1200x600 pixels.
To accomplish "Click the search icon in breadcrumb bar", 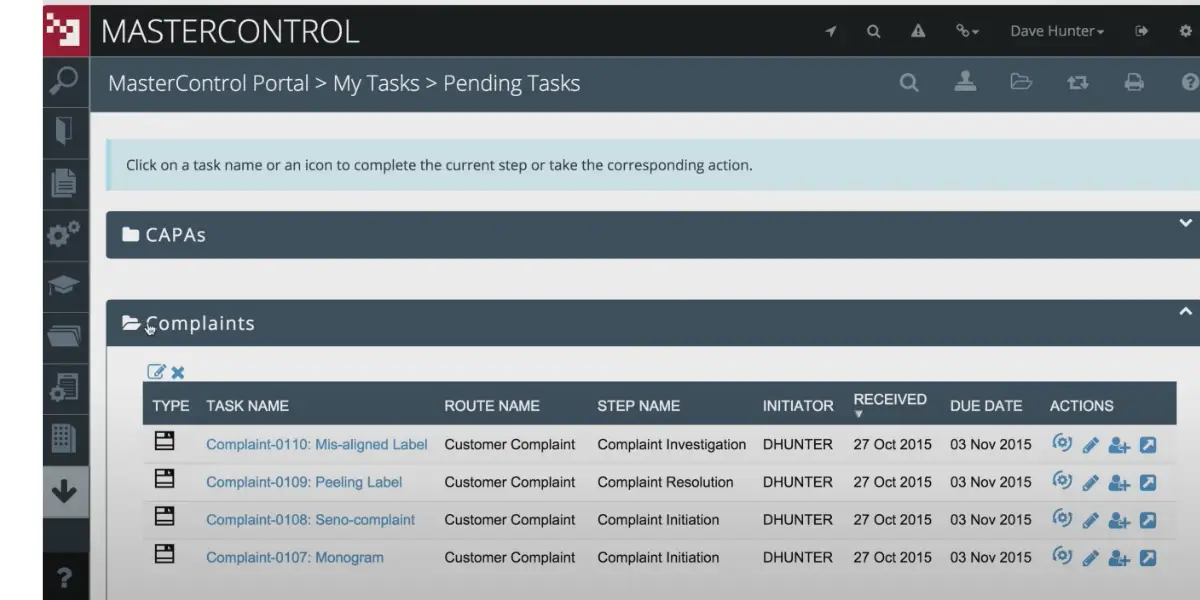I will click(x=909, y=83).
